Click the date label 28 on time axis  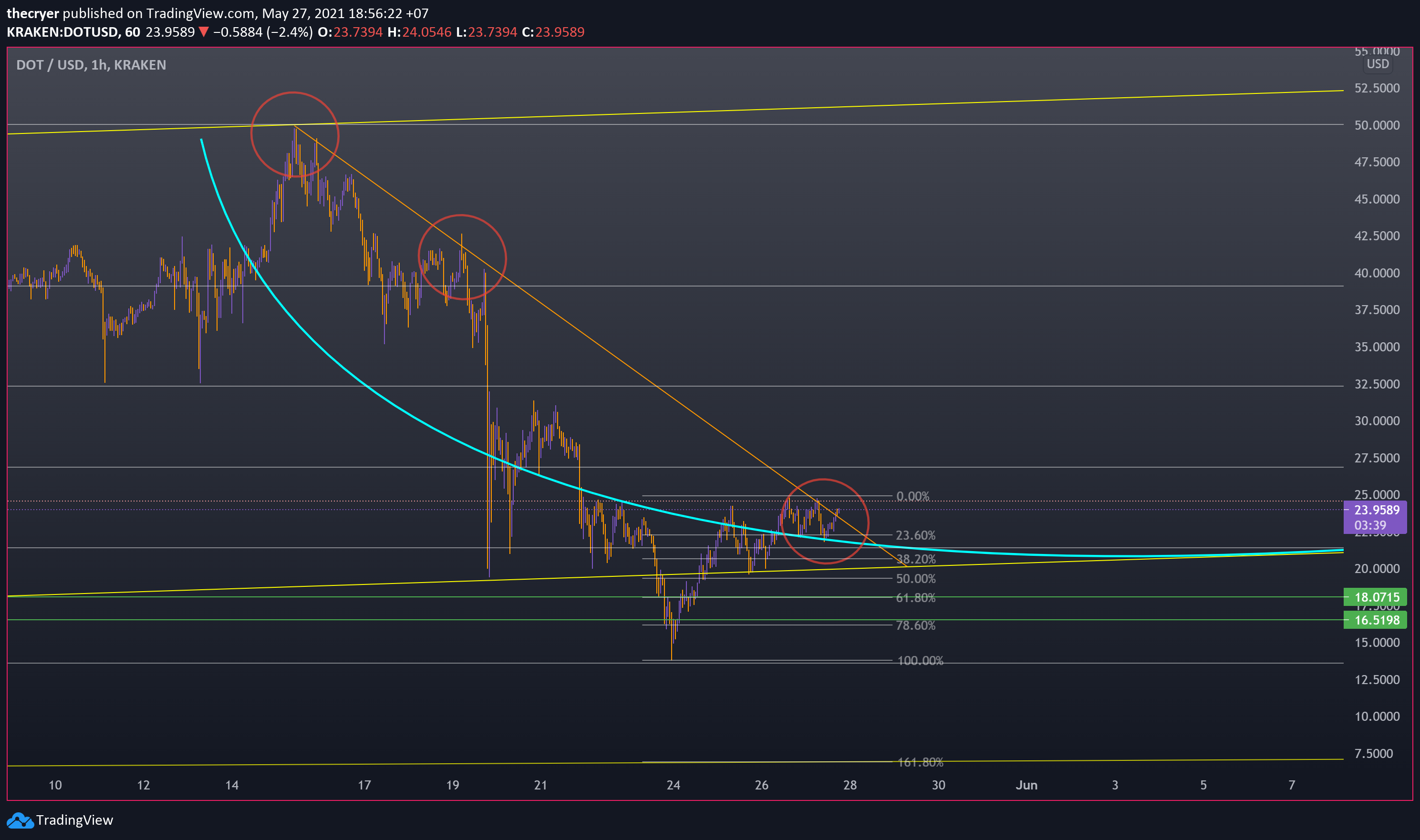pyautogui.click(x=850, y=785)
